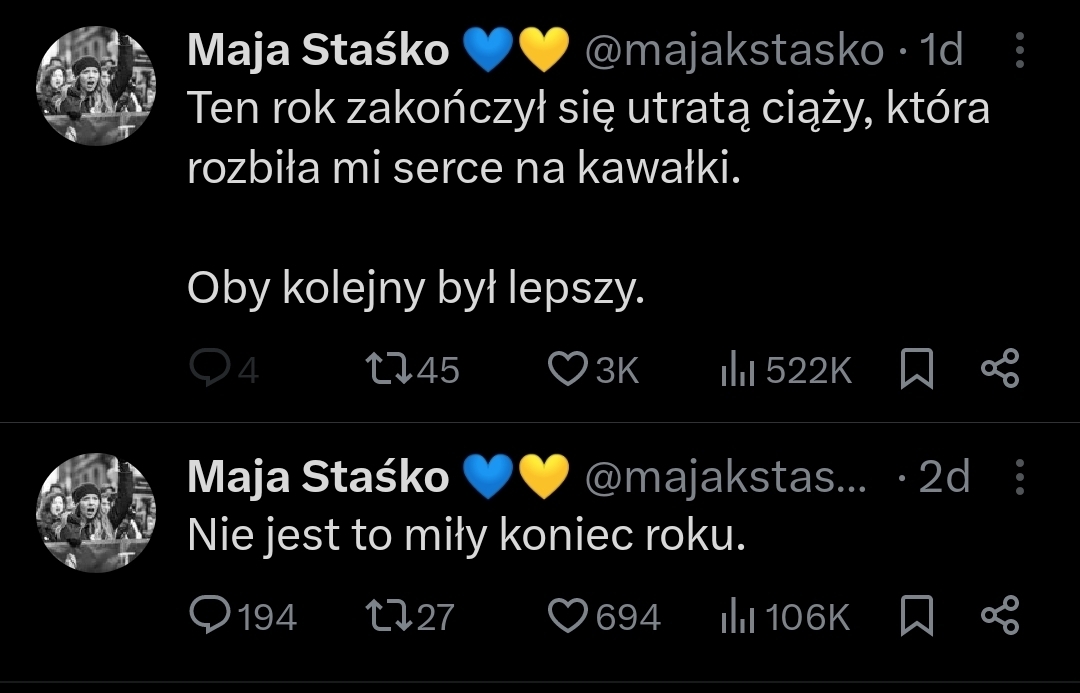Bookmark the 'Nie jest to miły' tweet
This screenshot has height=693, width=1080.
click(x=917, y=616)
